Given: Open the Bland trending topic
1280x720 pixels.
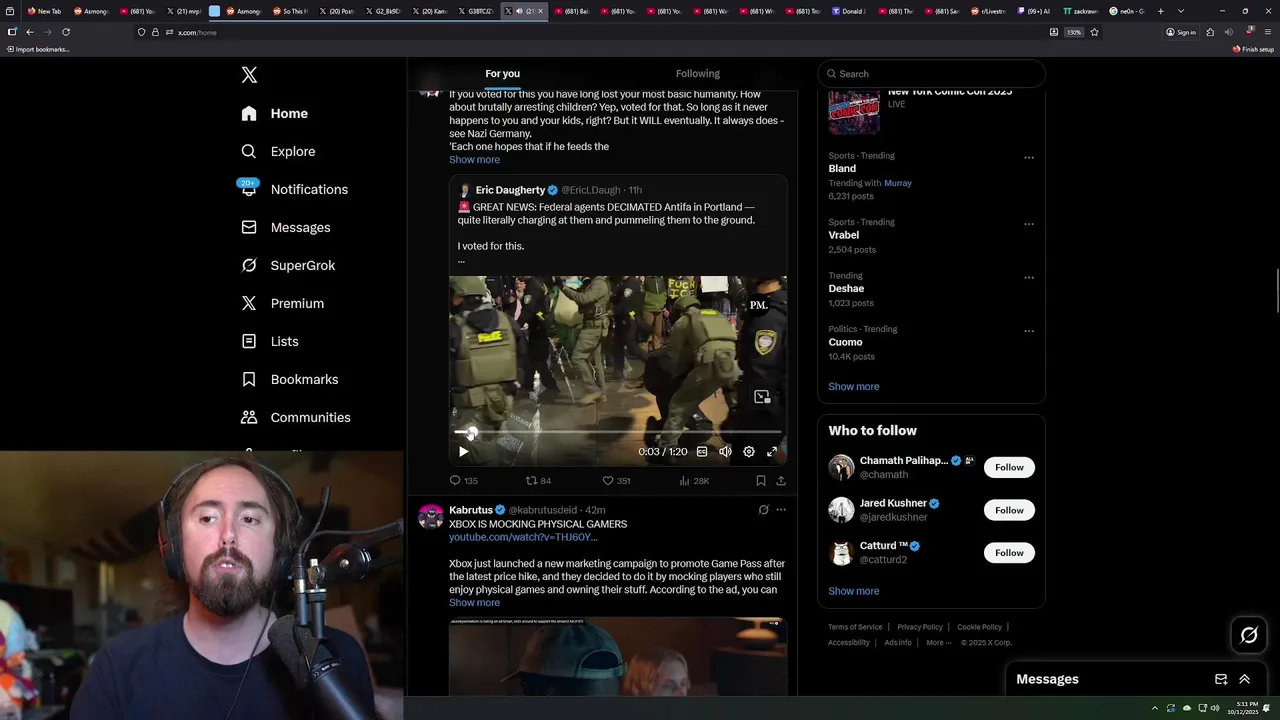Looking at the screenshot, I should point(842,169).
